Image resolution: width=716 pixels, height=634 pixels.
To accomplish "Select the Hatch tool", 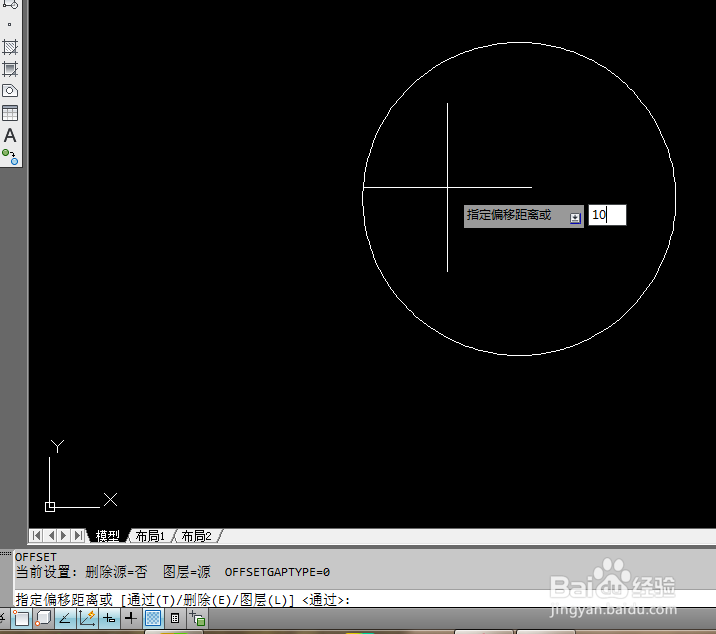I will (10, 47).
